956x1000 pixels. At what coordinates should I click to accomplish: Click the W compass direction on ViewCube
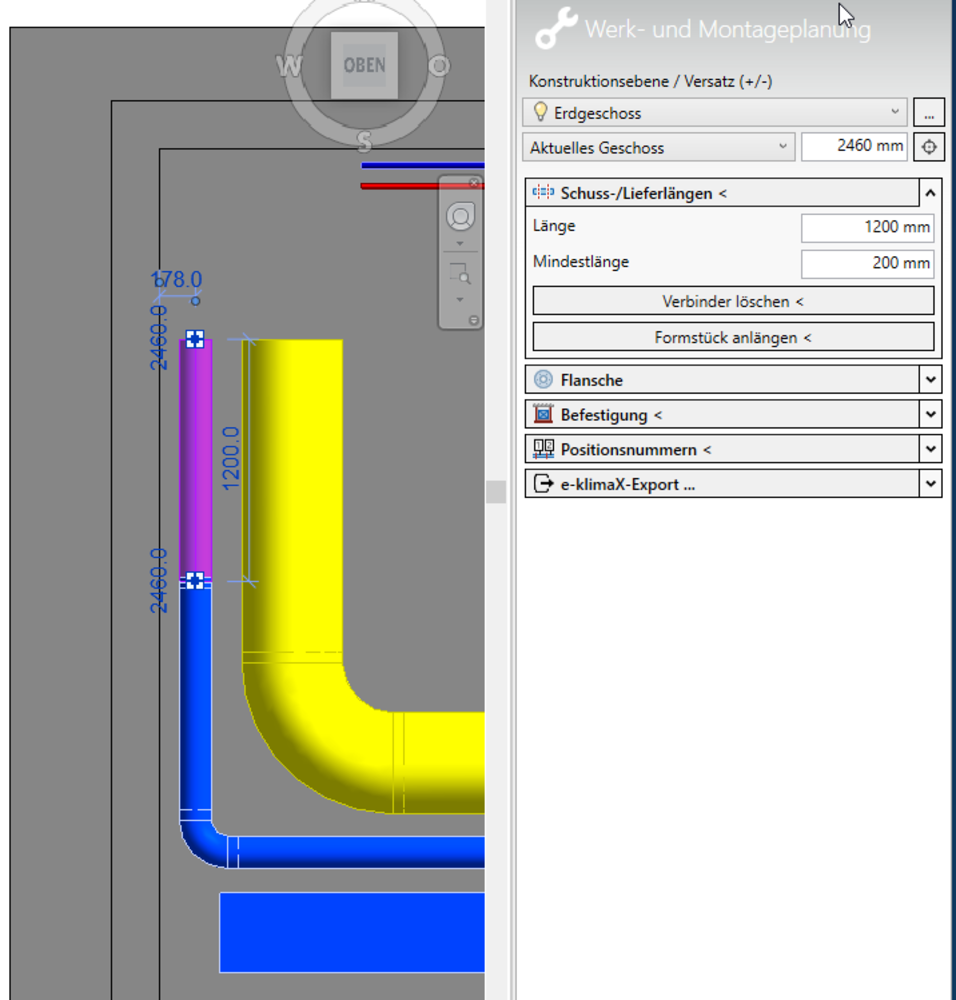(x=289, y=67)
